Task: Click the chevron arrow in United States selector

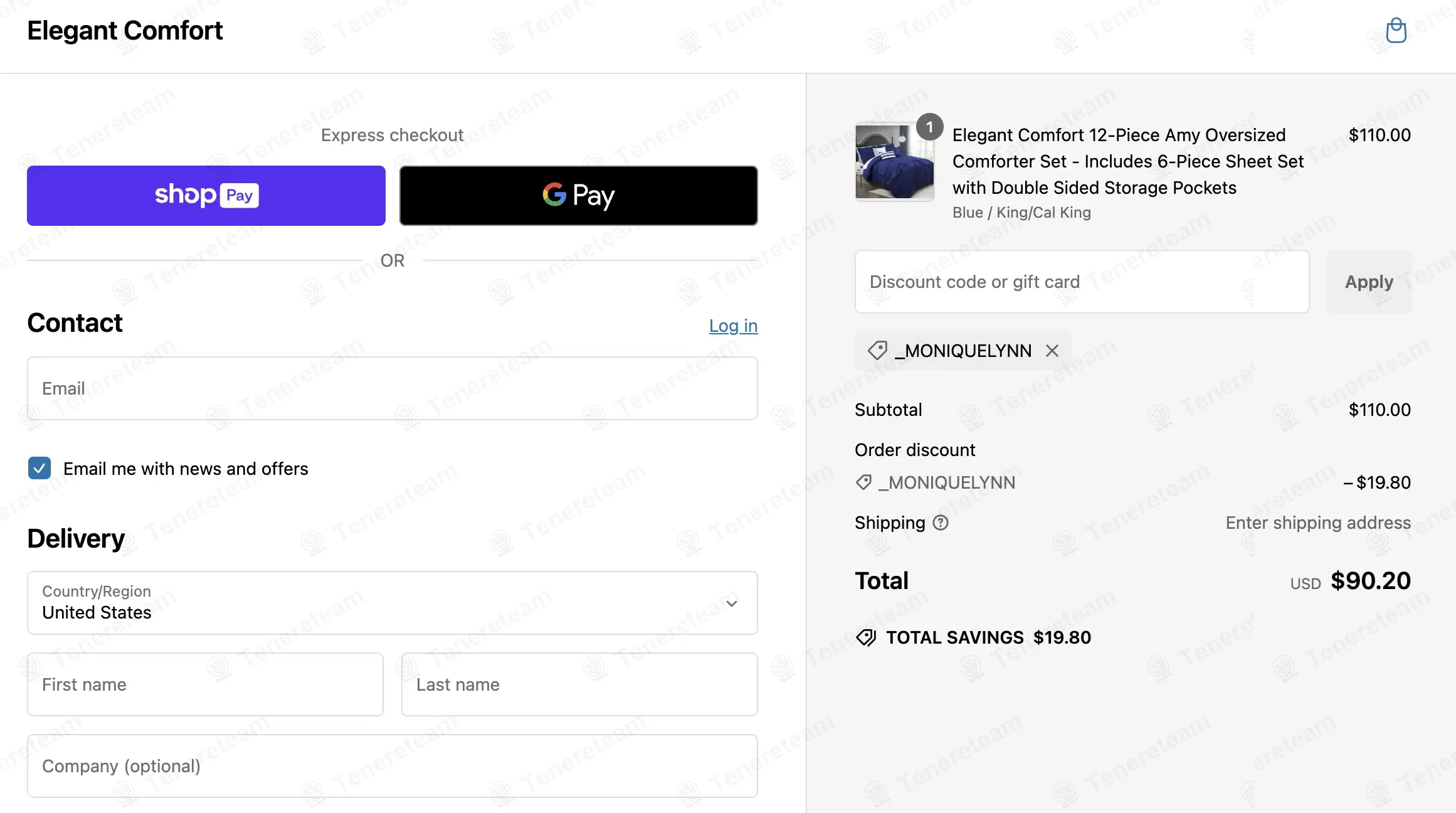Action: point(731,603)
